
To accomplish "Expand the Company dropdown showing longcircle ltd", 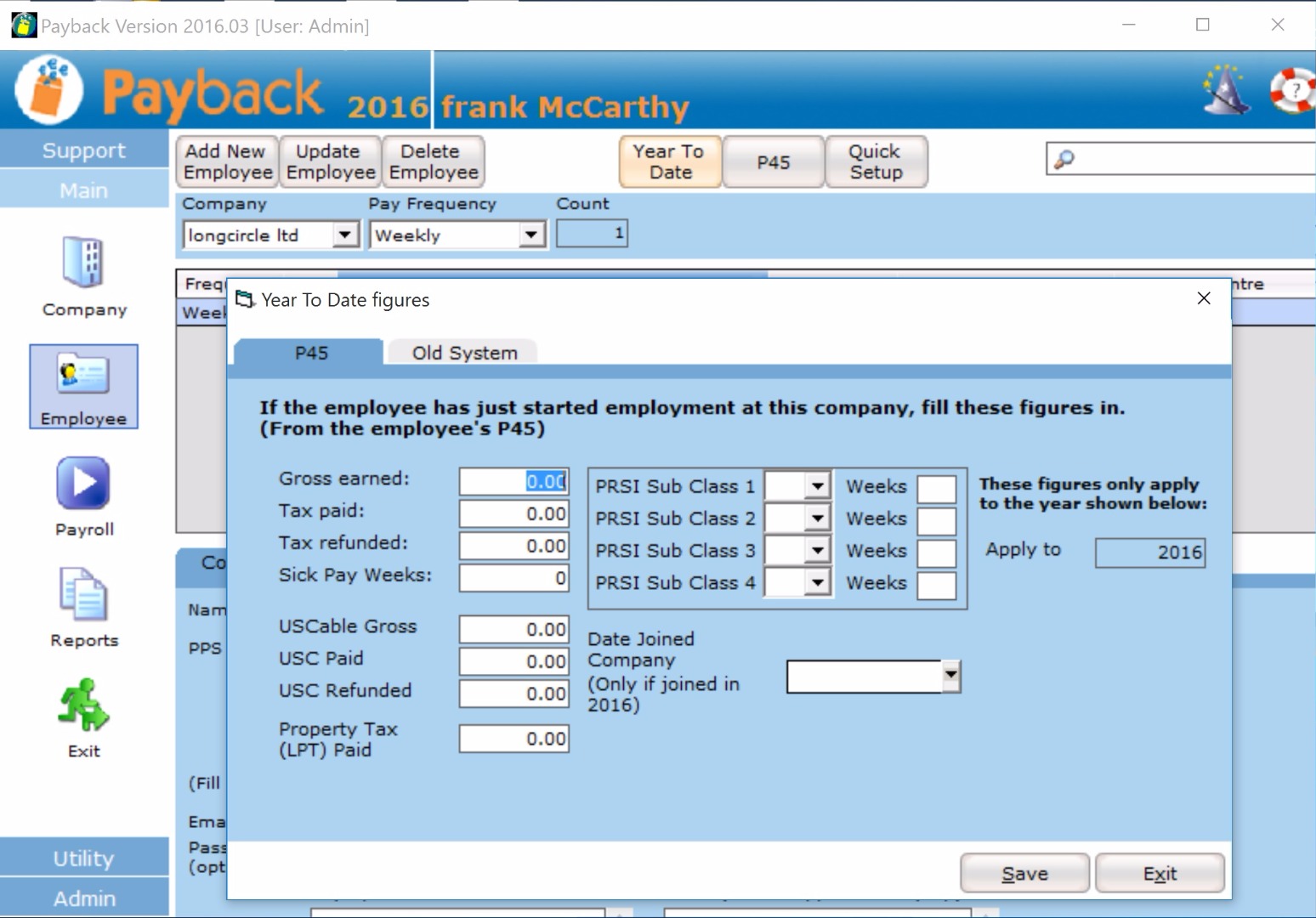I will [344, 235].
